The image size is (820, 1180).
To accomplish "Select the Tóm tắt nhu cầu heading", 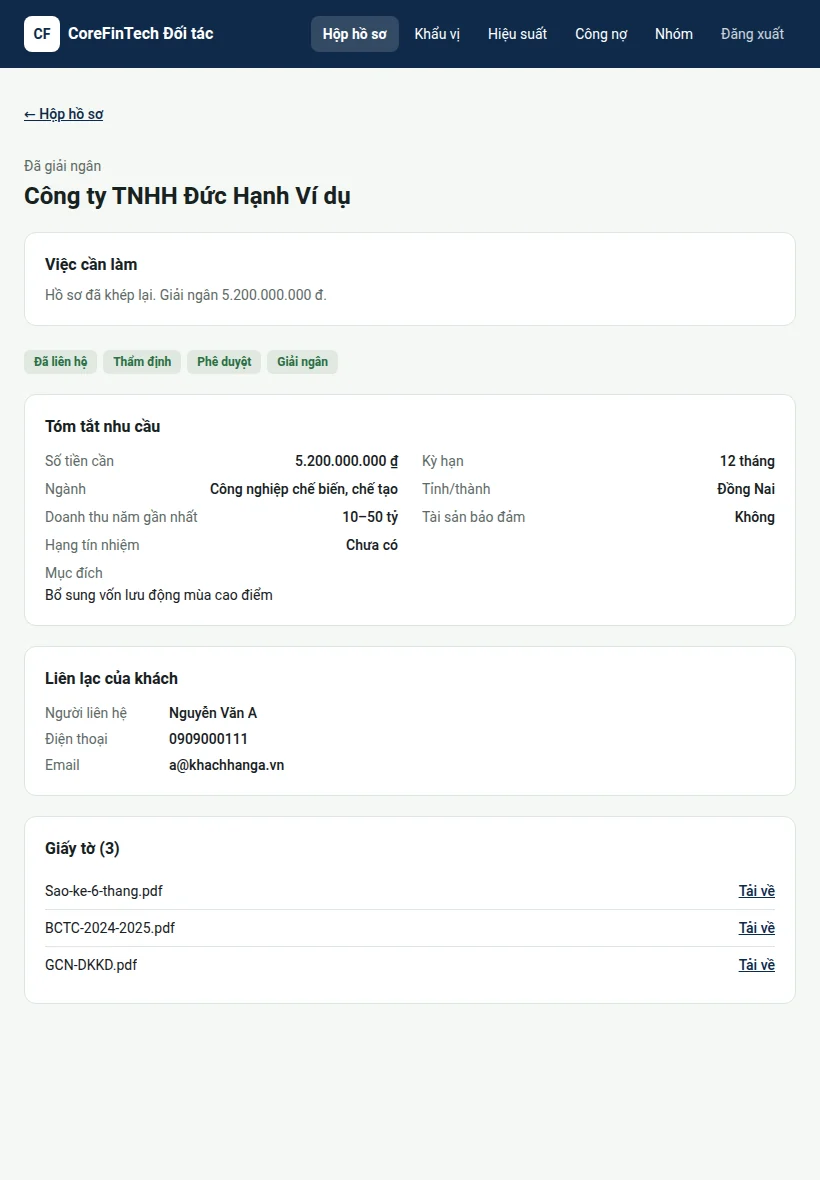I will click(x=102, y=426).
